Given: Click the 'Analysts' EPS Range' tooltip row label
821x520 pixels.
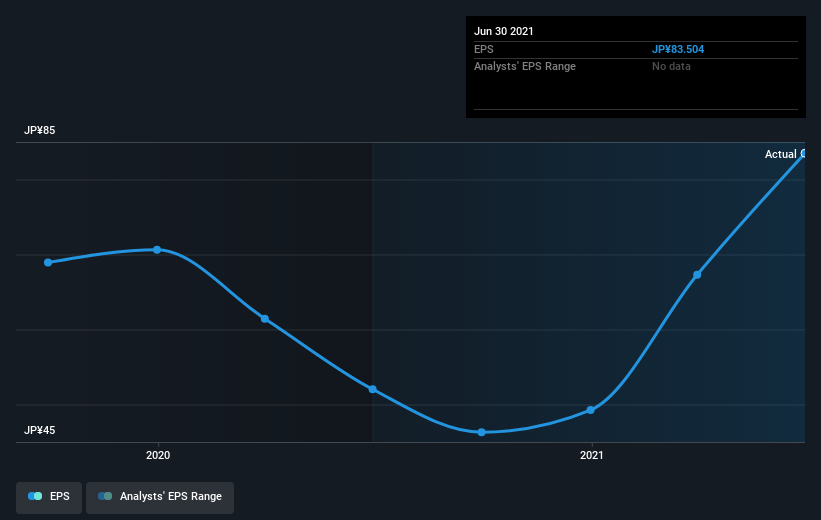Looking at the screenshot, I should coord(525,67).
